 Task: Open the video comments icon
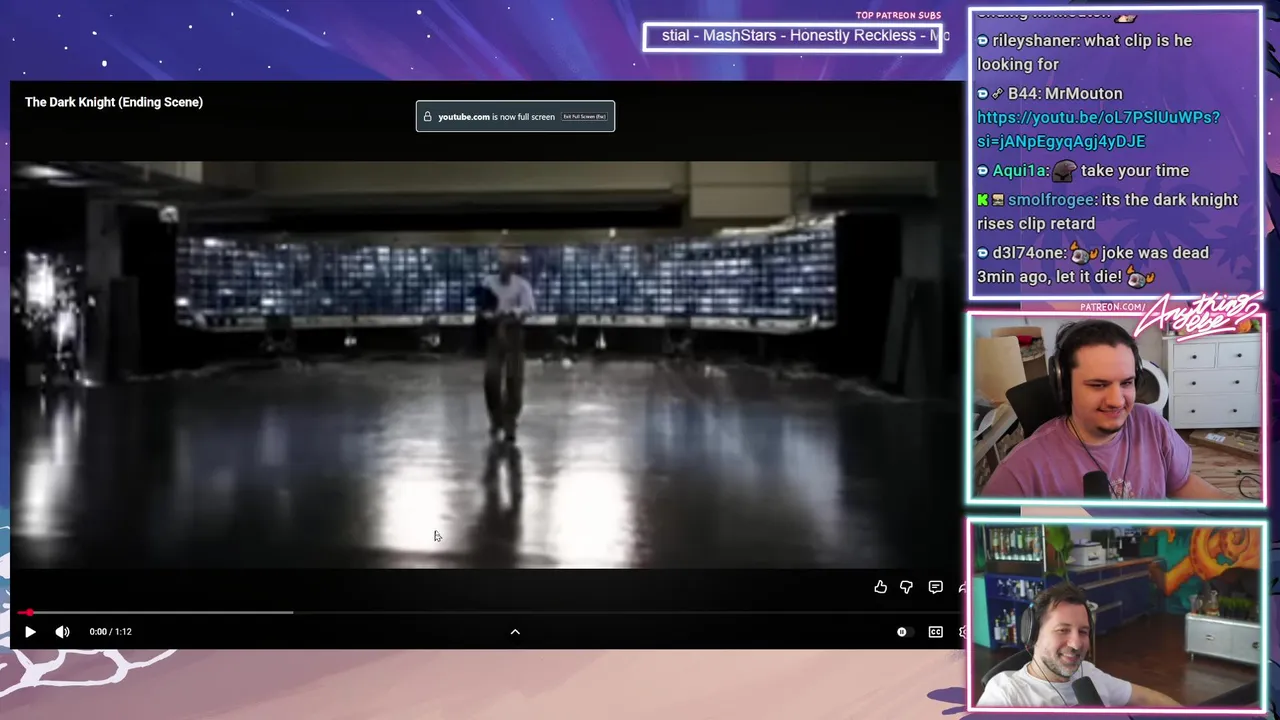(x=935, y=587)
